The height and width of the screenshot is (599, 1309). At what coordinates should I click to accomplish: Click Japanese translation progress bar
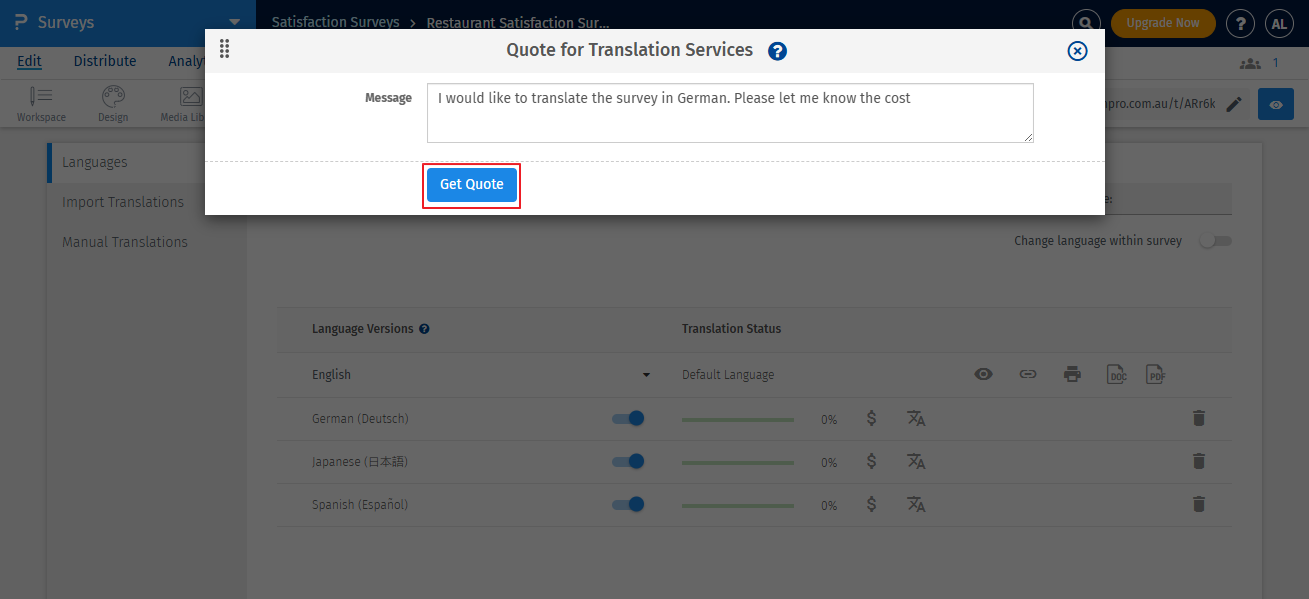(x=738, y=463)
